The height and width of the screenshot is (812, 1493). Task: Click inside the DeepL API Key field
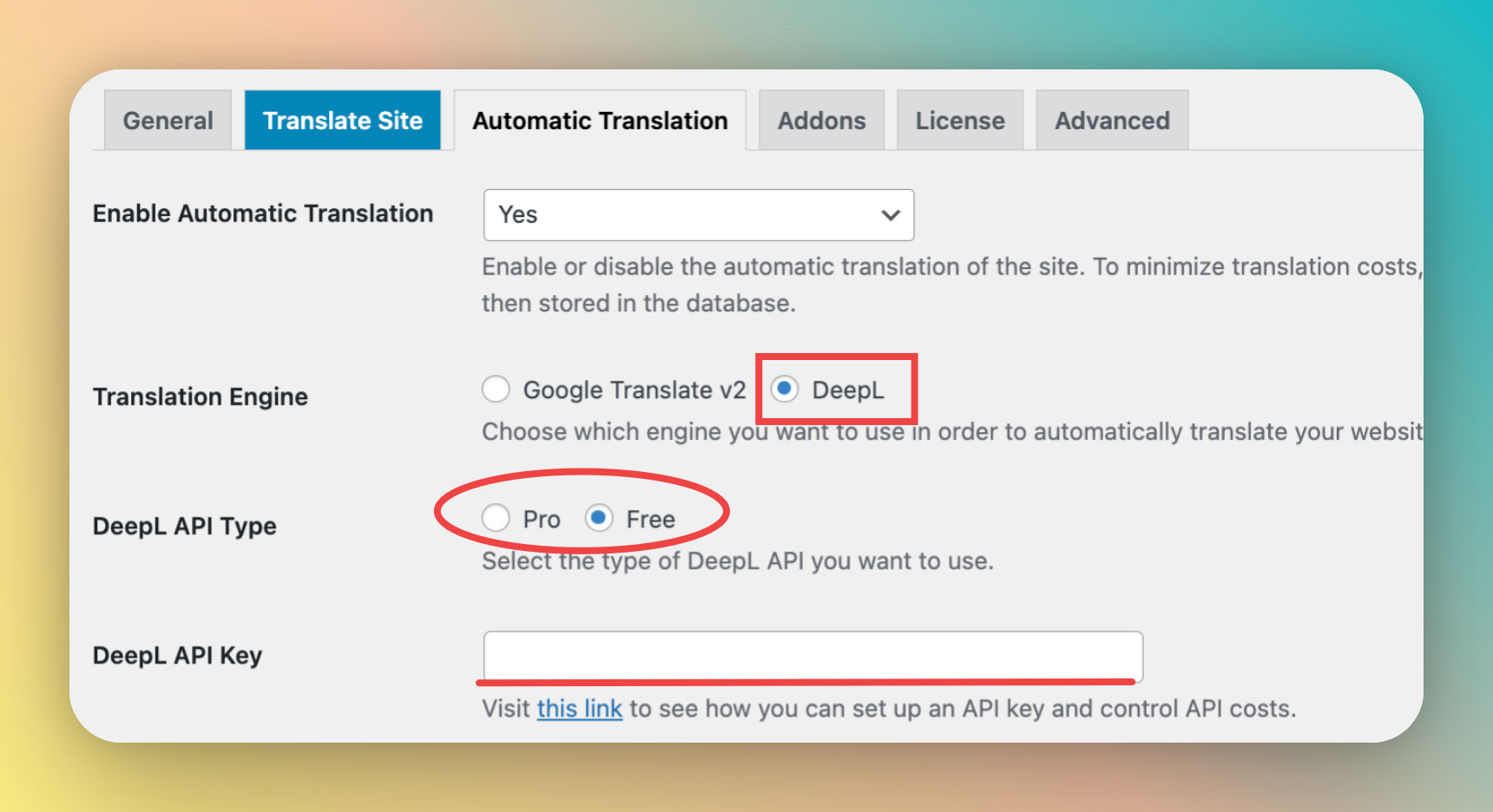click(812, 657)
